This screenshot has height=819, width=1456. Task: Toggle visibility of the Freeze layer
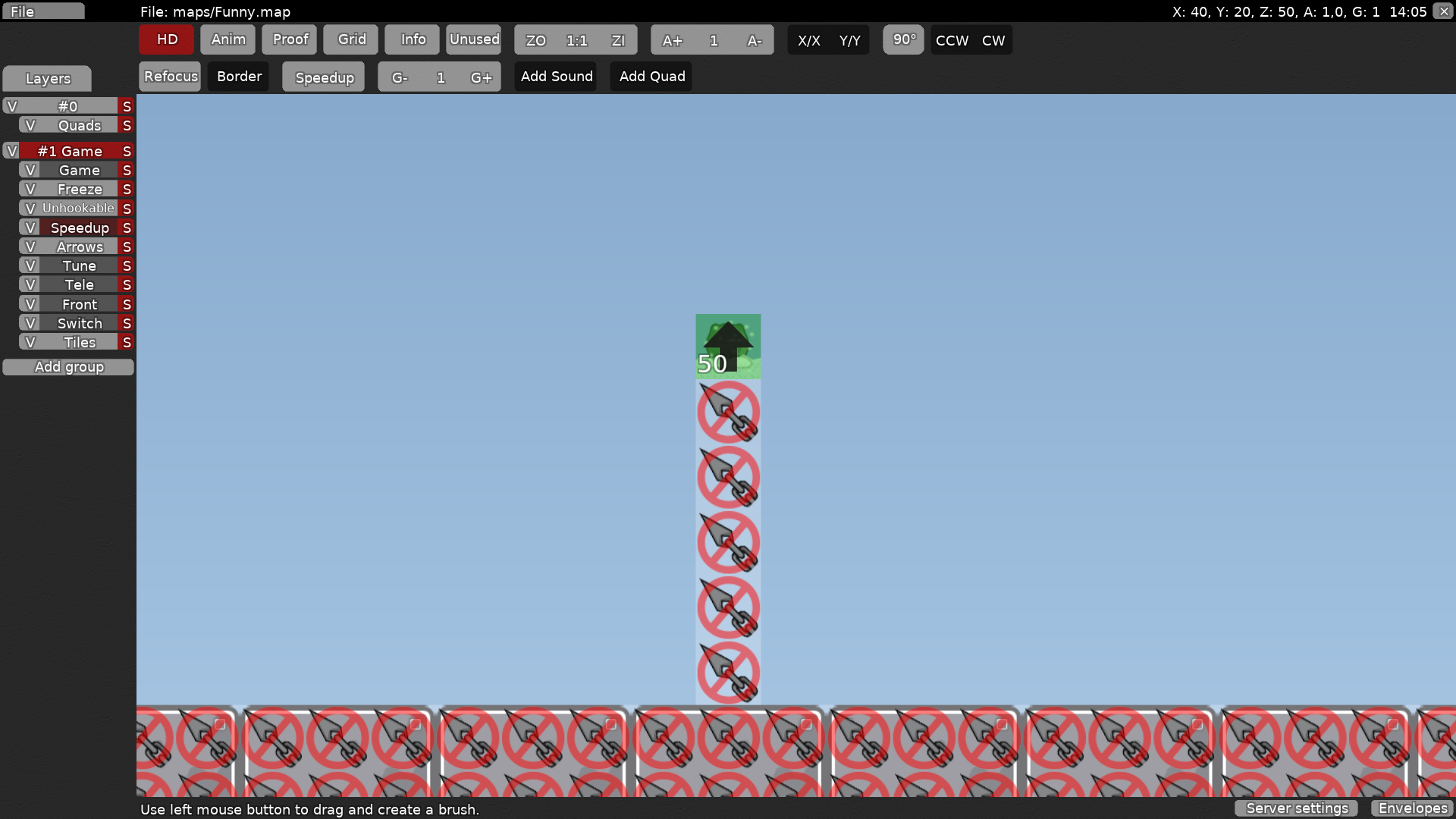(30, 189)
